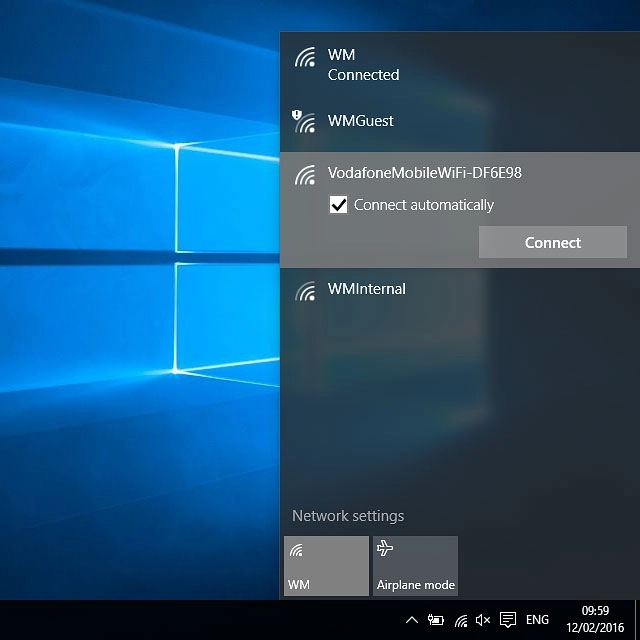The height and width of the screenshot is (640, 640).
Task: Toggle the WM Wi-Fi quick action tile
Action: tap(326, 566)
